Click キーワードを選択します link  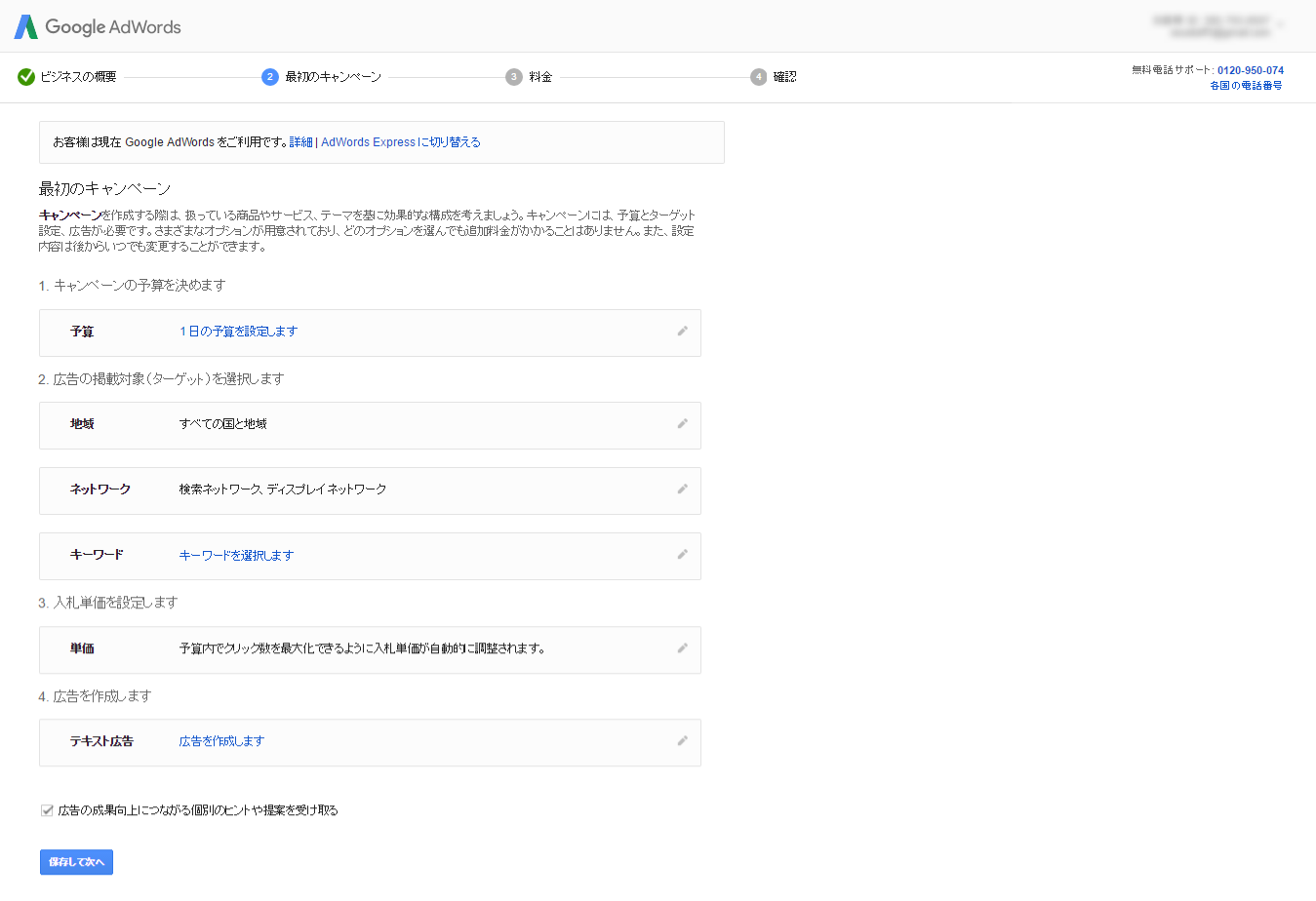point(236,556)
